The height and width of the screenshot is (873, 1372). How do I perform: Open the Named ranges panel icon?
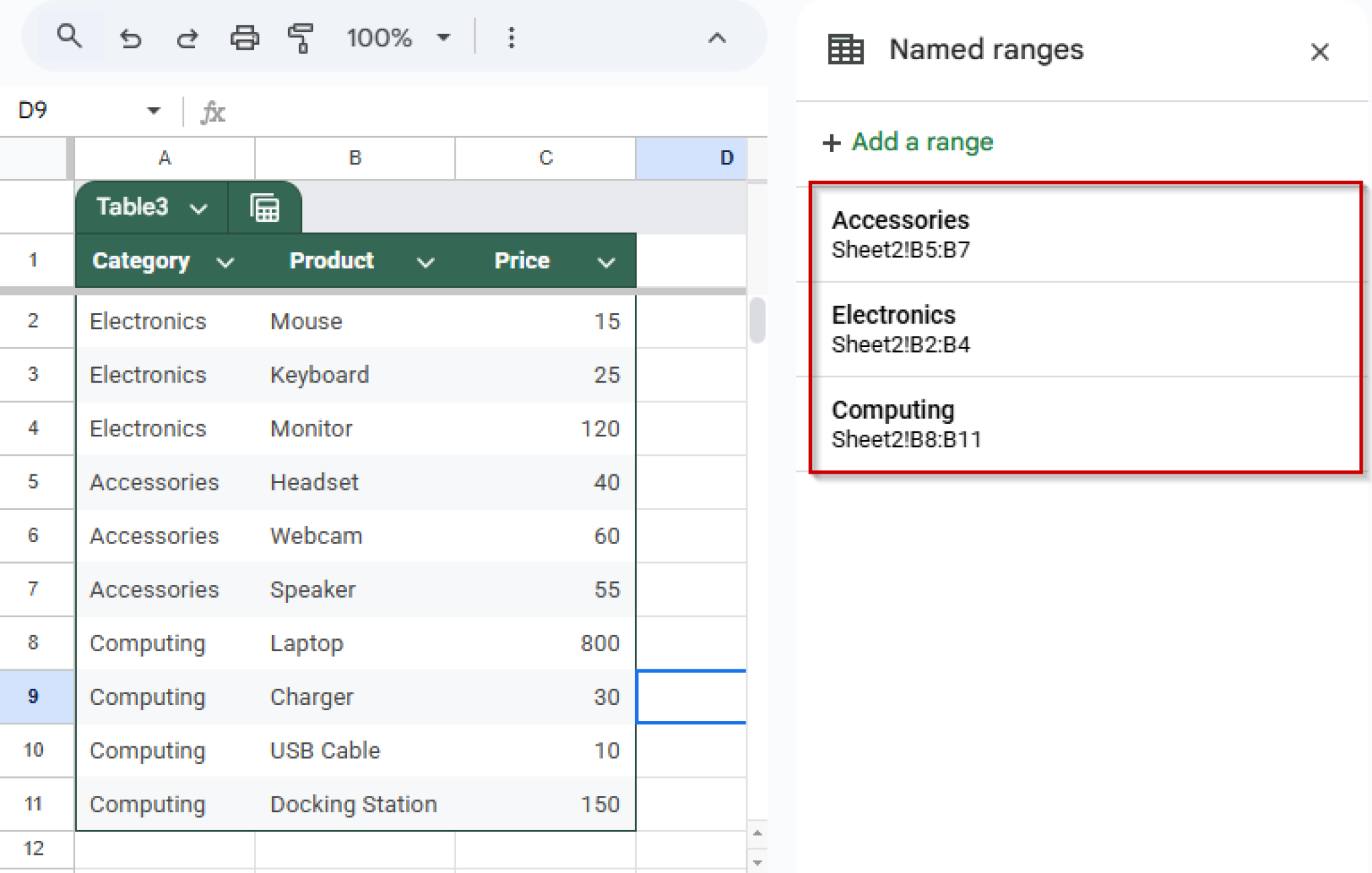pos(845,49)
